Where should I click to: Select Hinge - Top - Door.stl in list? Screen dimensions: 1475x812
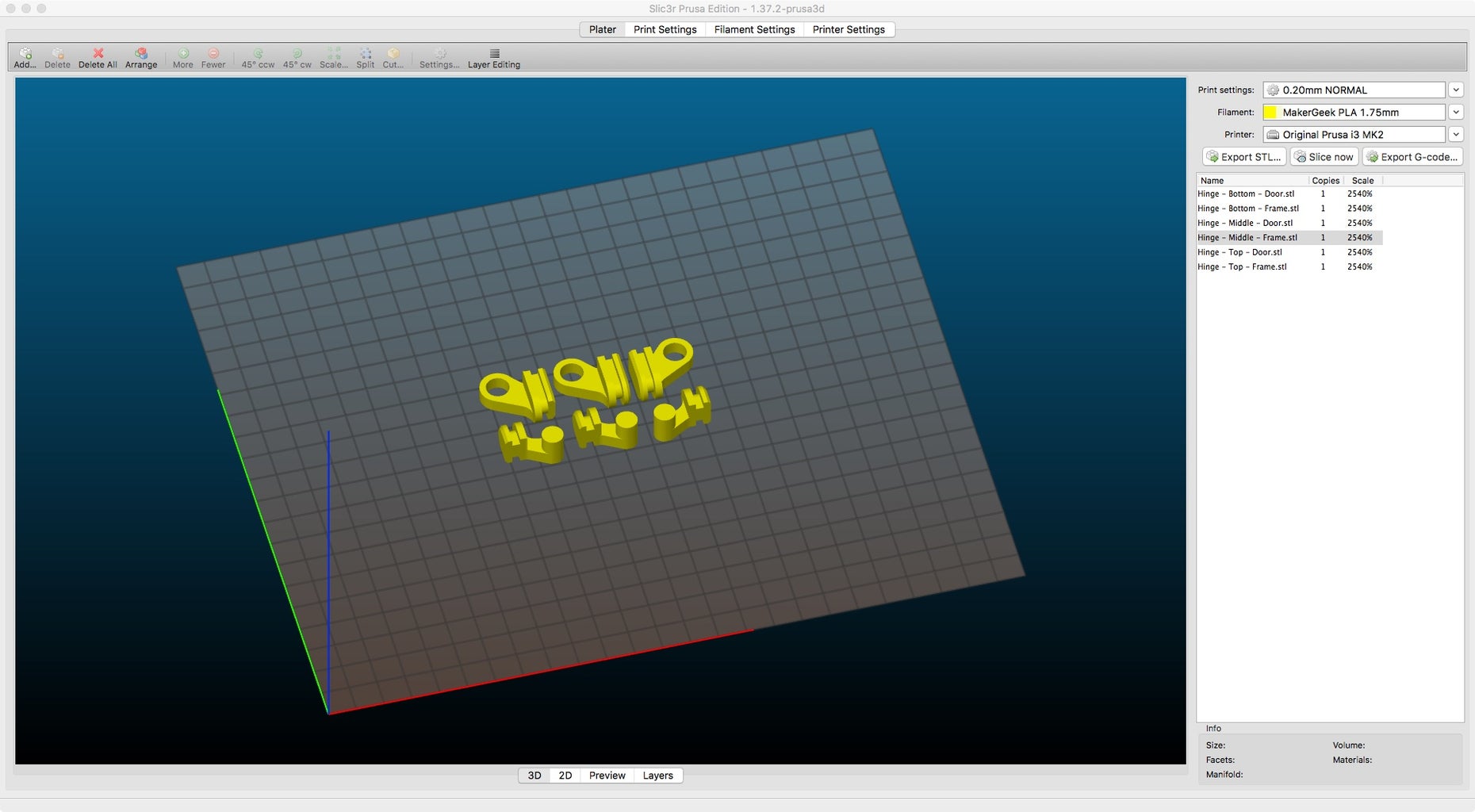pos(1289,252)
